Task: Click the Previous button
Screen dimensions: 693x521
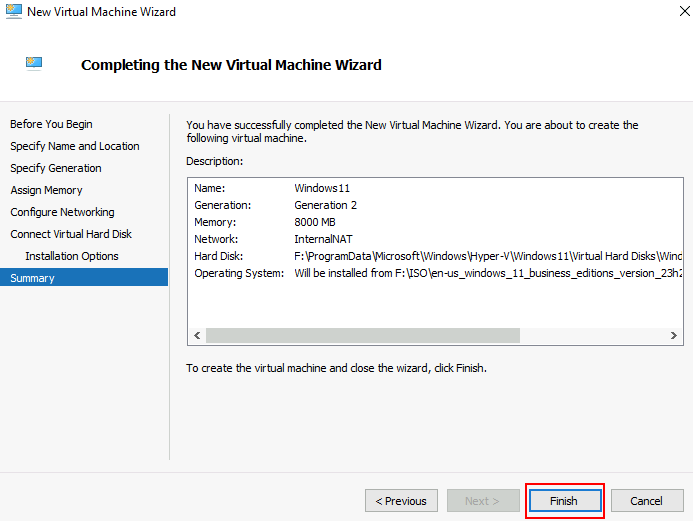Action: point(401,501)
